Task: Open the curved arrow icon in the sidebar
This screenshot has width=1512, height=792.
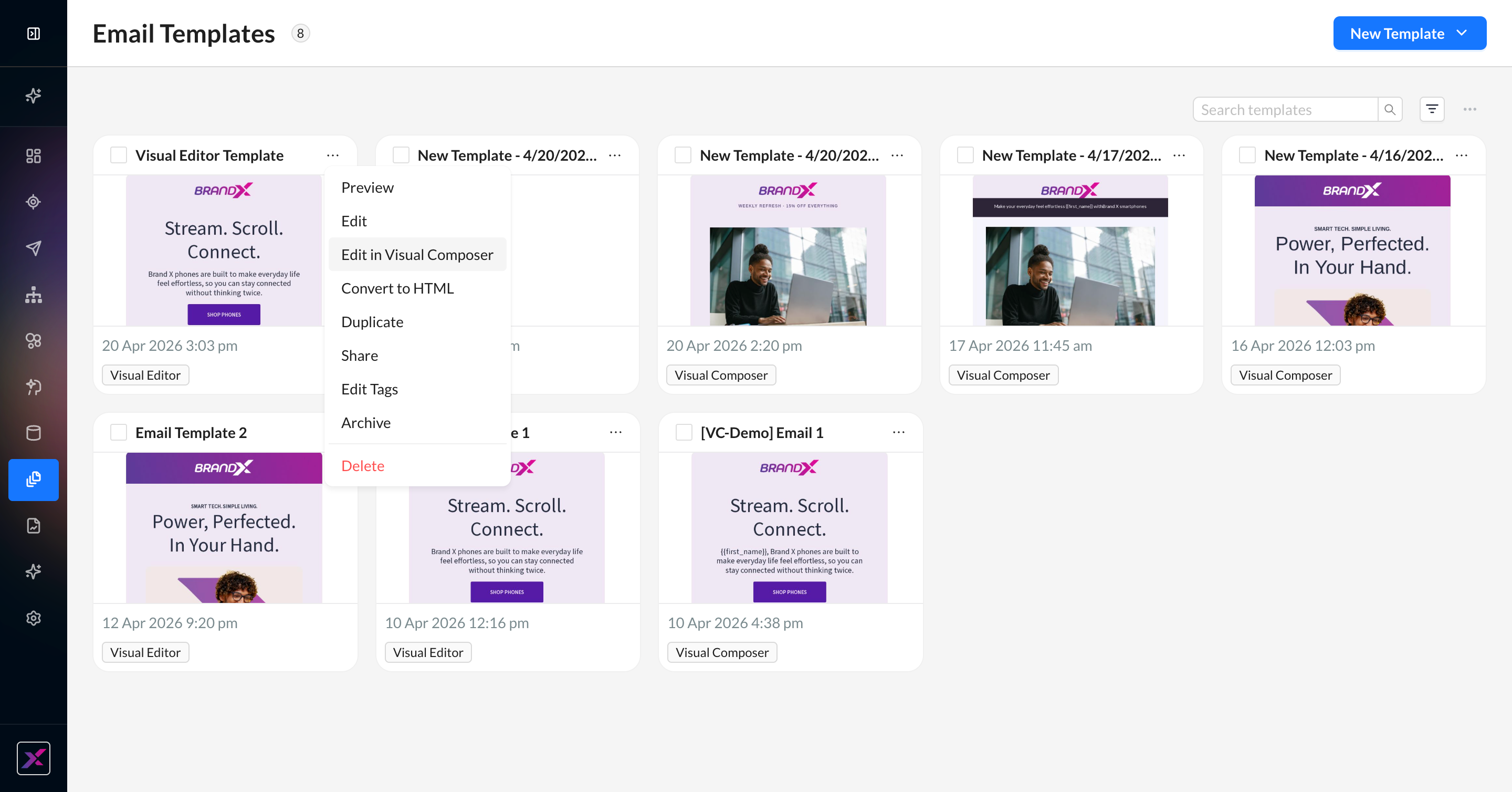Action: pyautogui.click(x=34, y=387)
